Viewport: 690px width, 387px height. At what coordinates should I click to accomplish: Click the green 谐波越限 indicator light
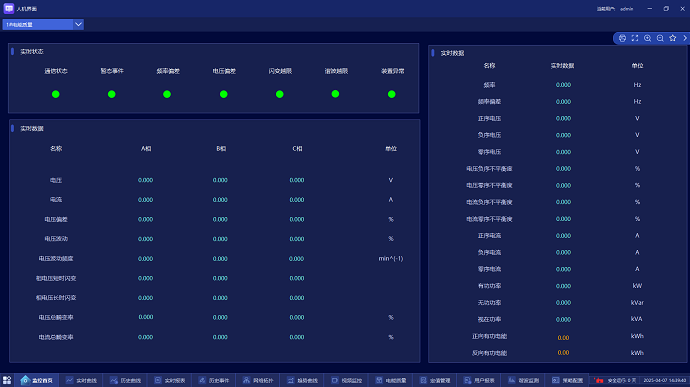point(335,94)
